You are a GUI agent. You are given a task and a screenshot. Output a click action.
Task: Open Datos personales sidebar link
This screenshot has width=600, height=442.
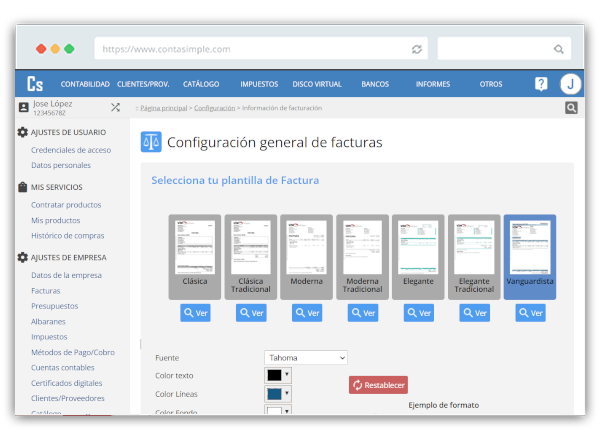point(61,165)
